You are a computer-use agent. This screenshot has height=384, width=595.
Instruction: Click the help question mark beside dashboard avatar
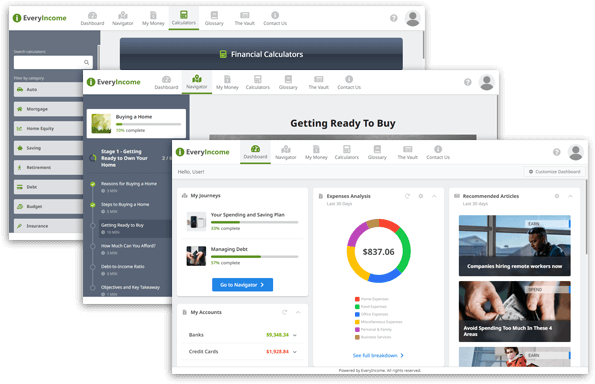coord(556,152)
